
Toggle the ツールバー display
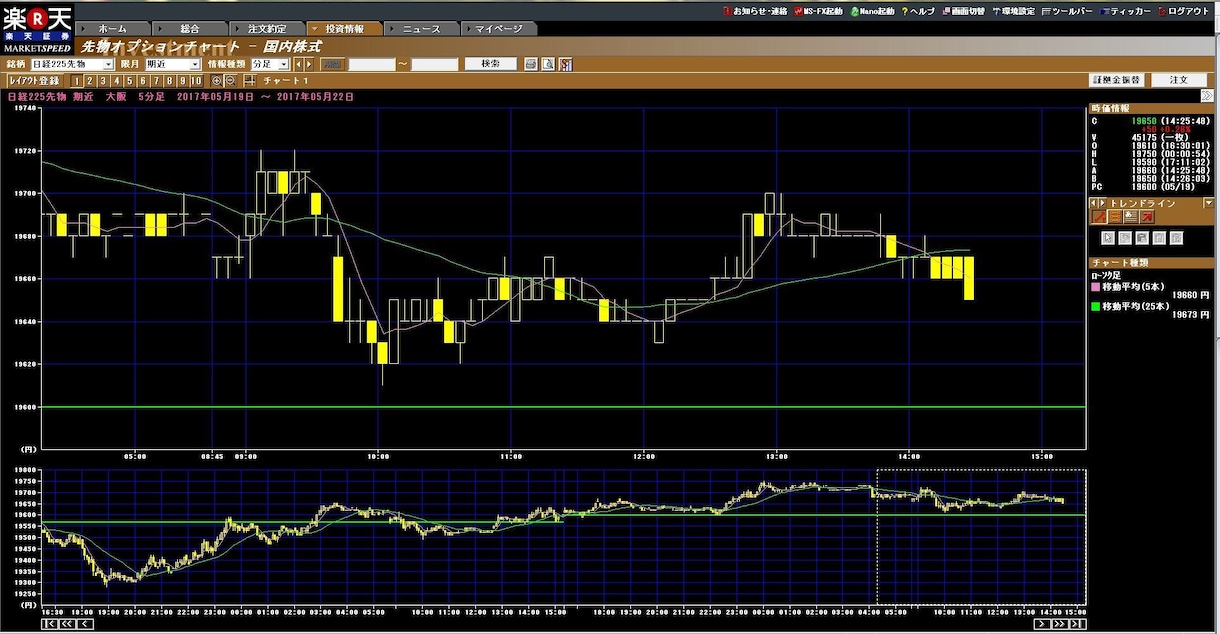tap(1067, 11)
